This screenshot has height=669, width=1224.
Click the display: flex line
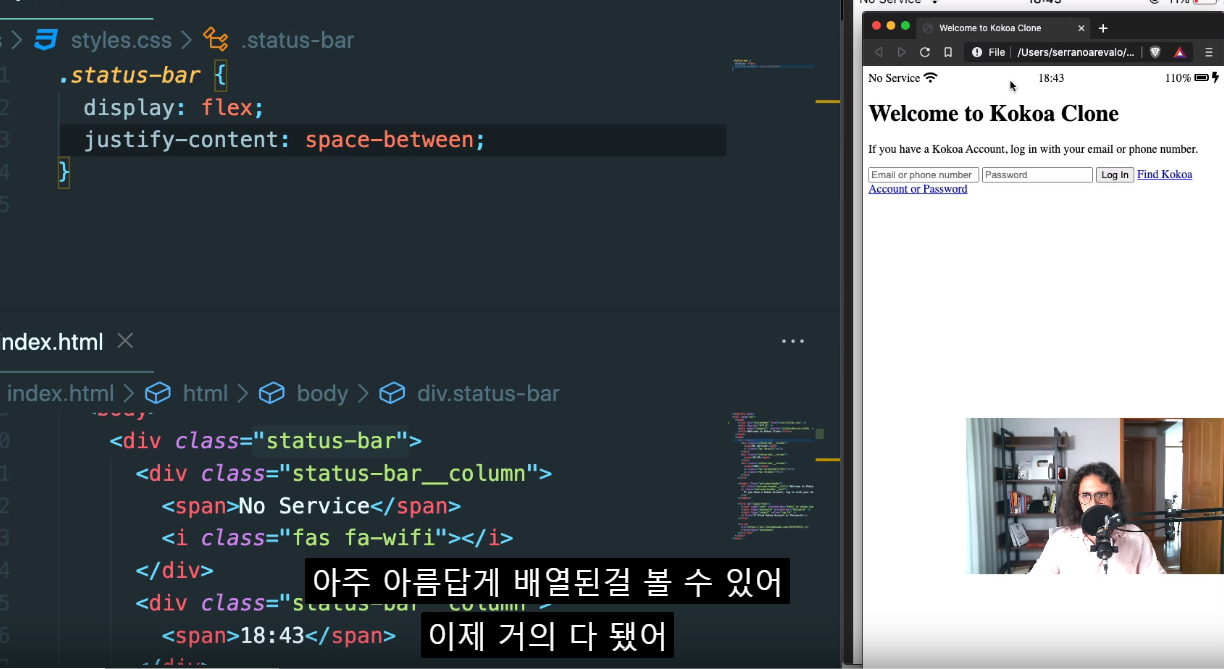pos(174,107)
